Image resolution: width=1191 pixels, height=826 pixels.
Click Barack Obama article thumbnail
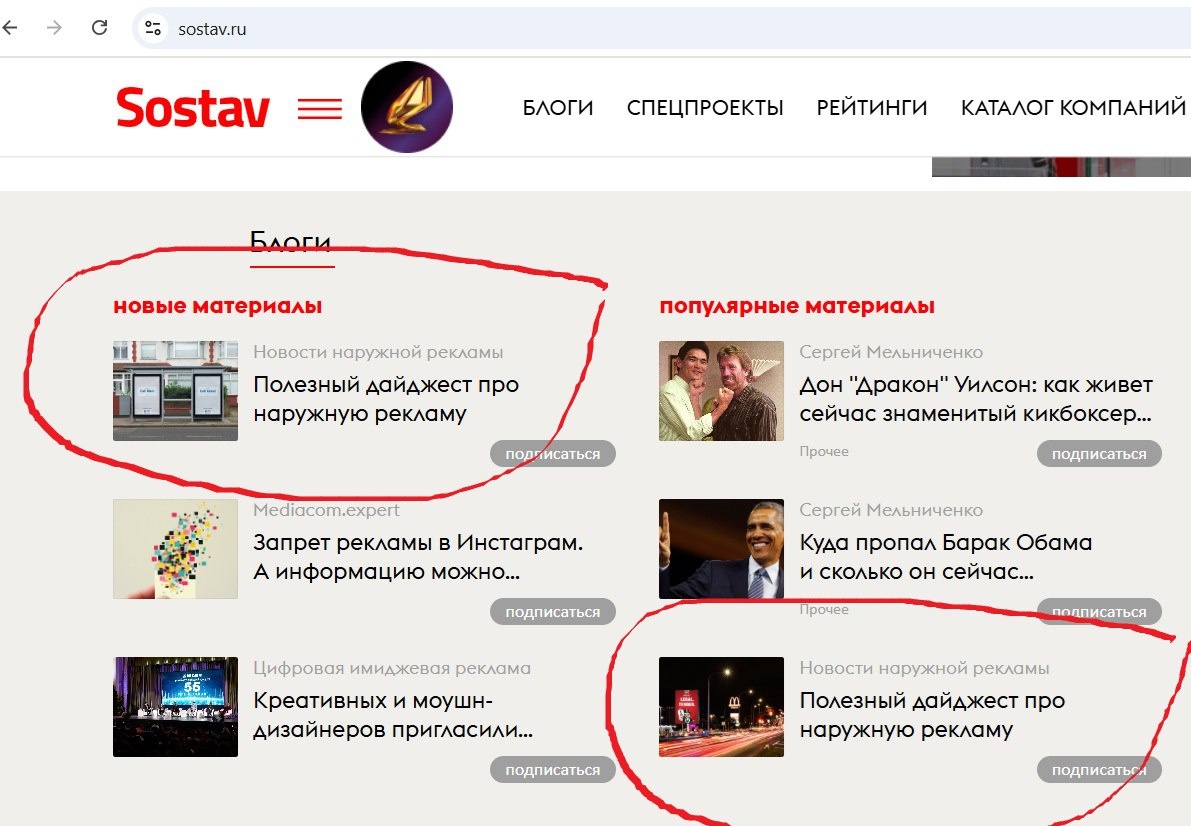[x=721, y=549]
